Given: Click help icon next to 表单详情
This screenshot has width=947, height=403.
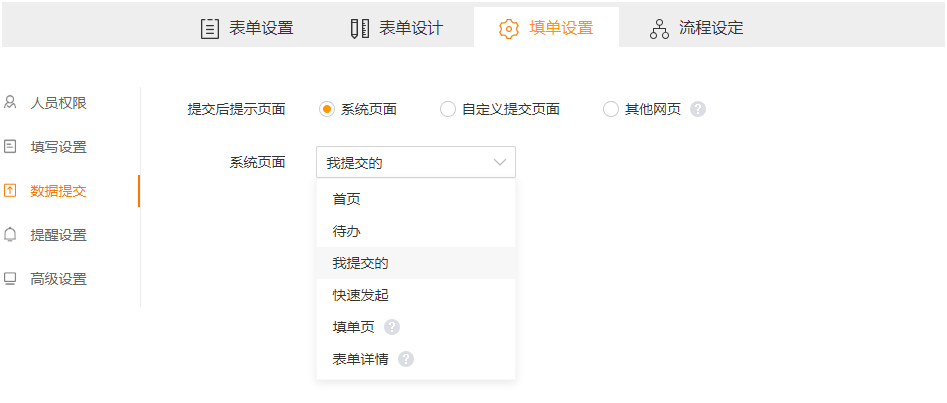Looking at the screenshot, I should click(406, 359).
